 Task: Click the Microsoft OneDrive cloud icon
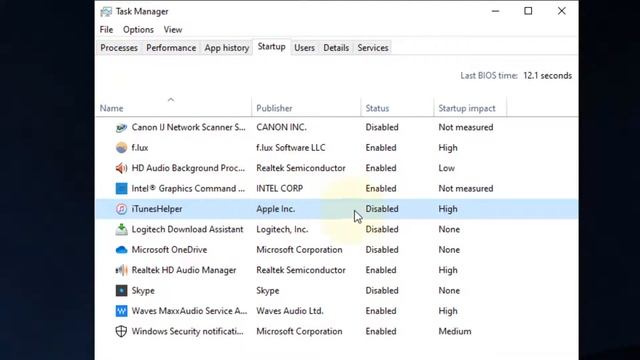tap(121, 250)
